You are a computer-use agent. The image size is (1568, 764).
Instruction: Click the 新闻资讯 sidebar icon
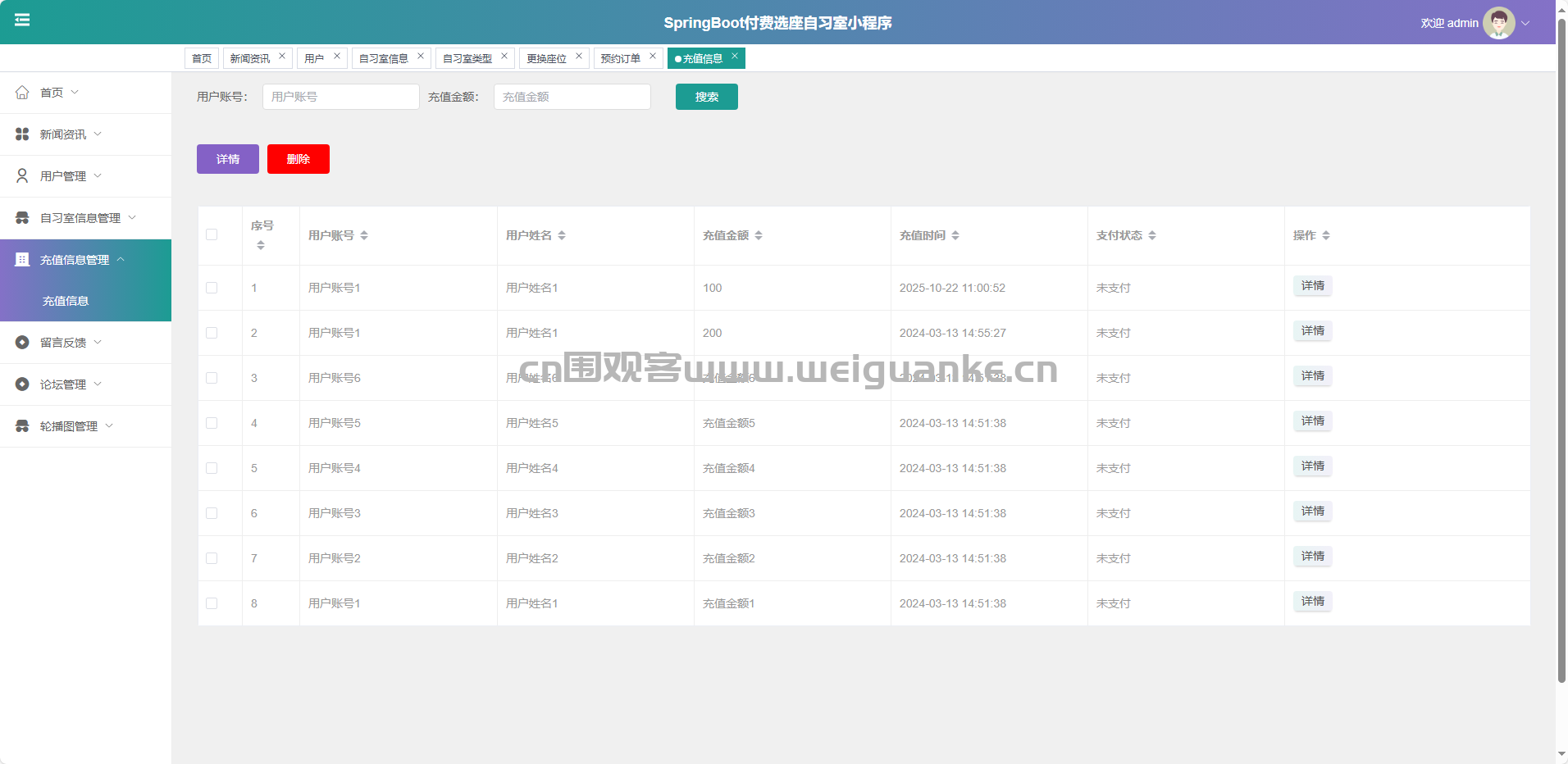pos(22,134)
